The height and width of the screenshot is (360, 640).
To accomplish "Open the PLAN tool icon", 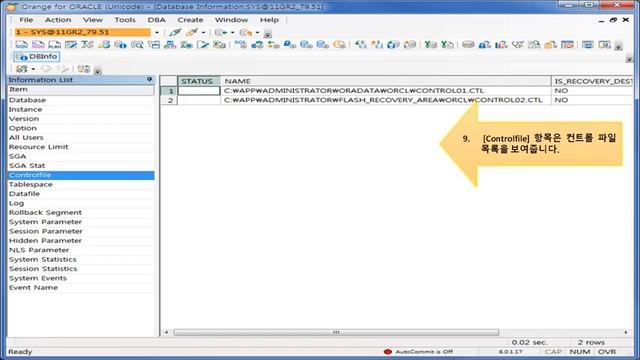I will tap(55, 44).
